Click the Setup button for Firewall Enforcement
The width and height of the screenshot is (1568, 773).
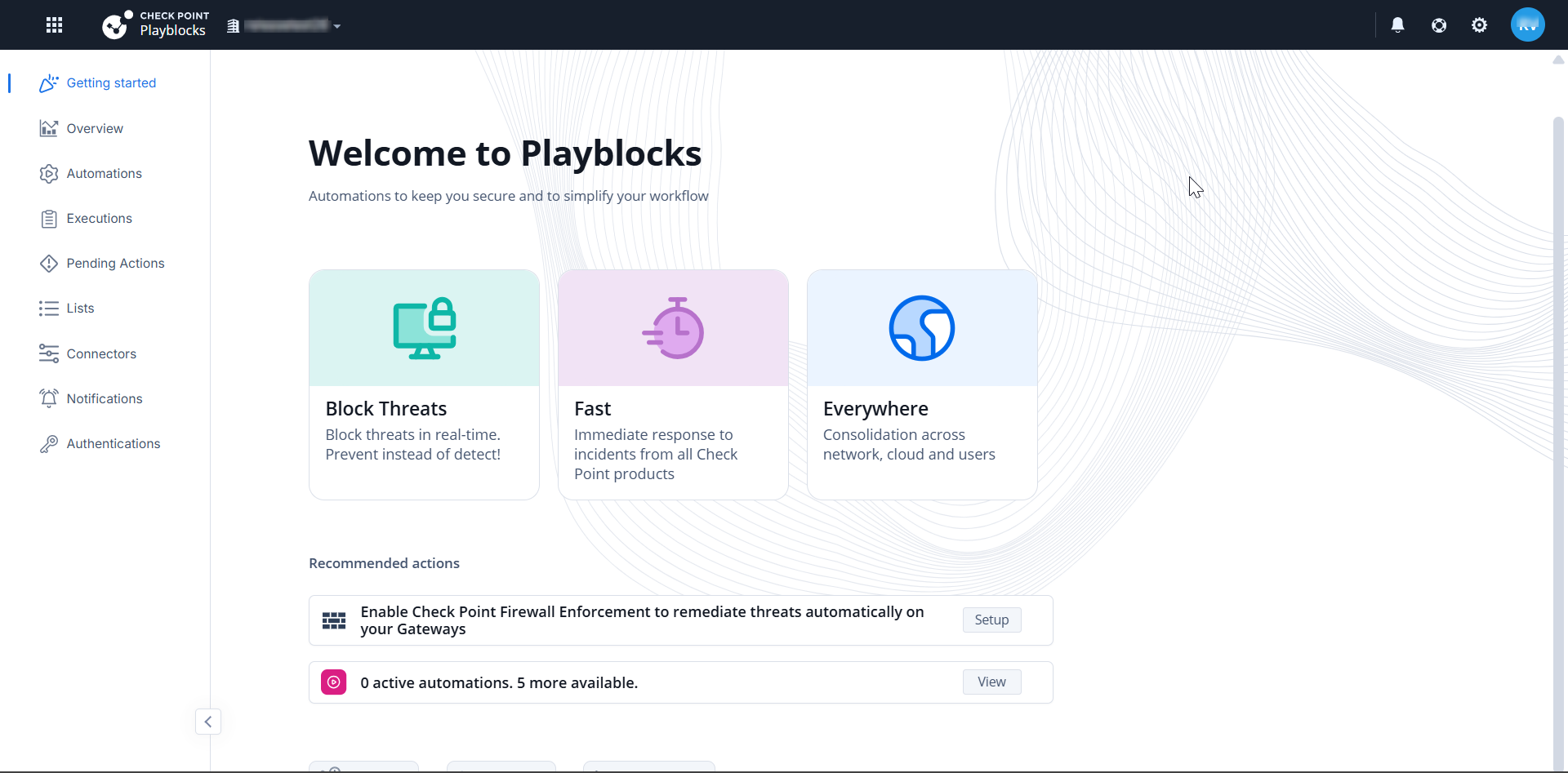point(991,620)
